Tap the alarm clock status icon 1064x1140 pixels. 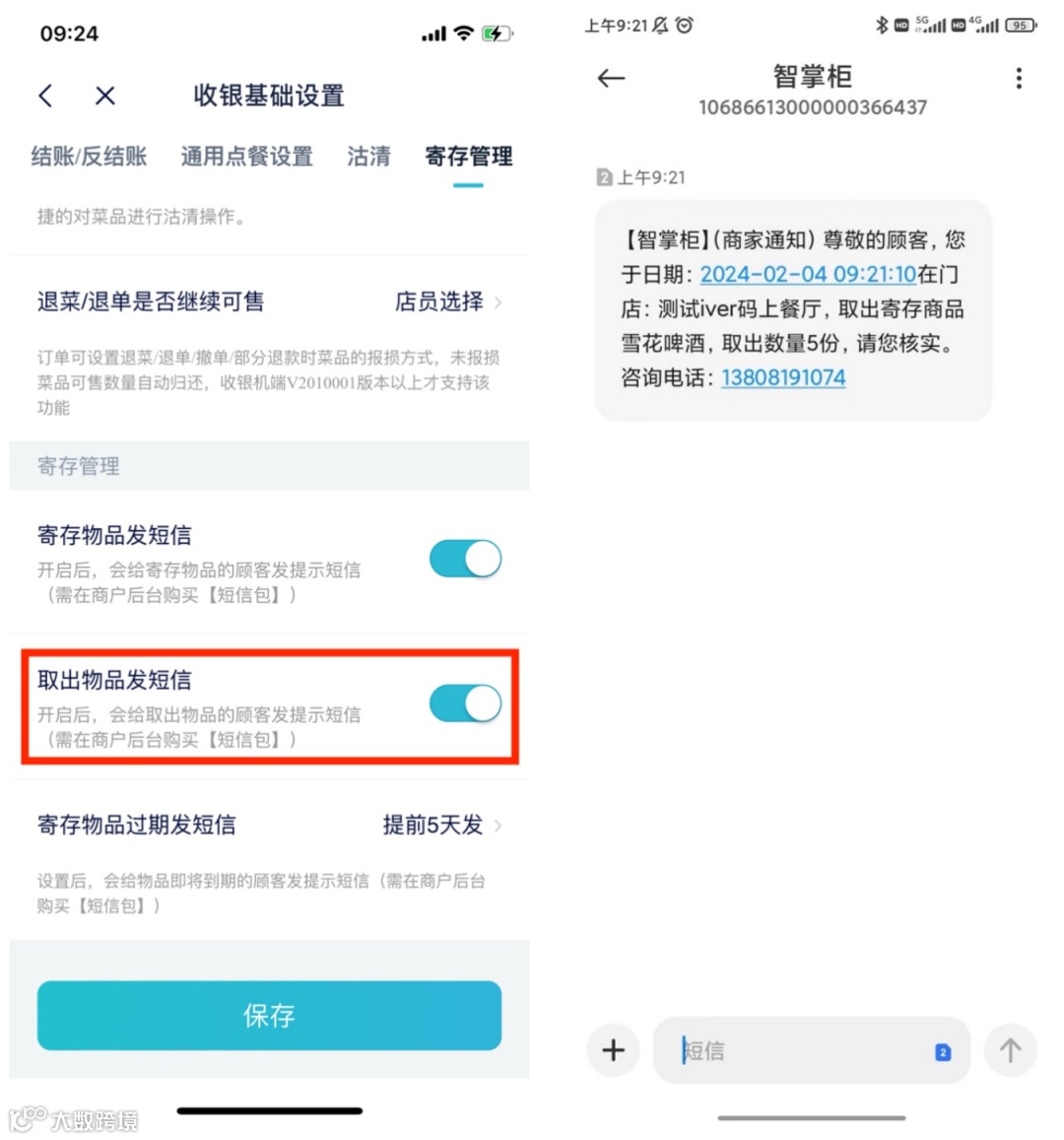point(684,26)
